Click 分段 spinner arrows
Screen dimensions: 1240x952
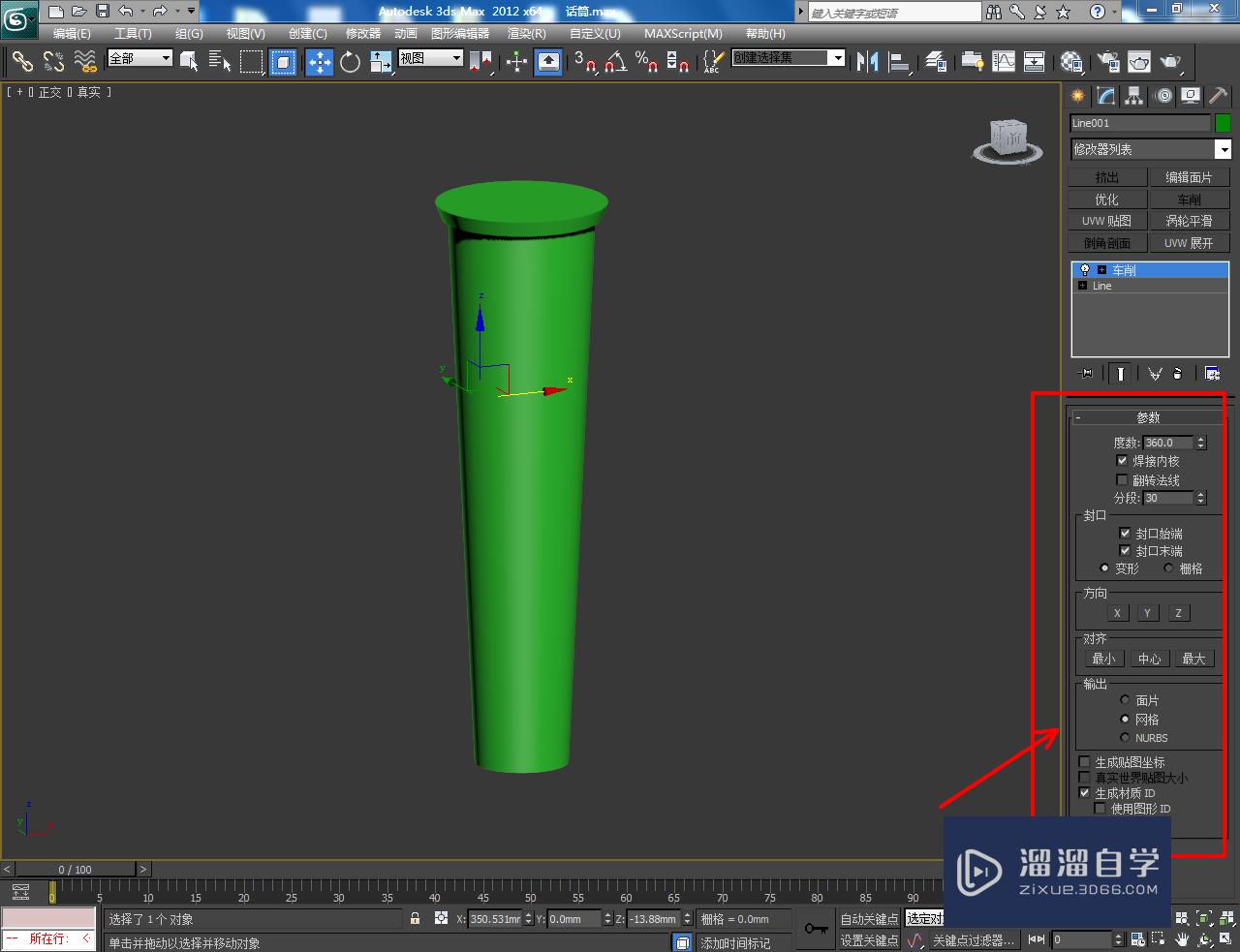pos(1200,498)
